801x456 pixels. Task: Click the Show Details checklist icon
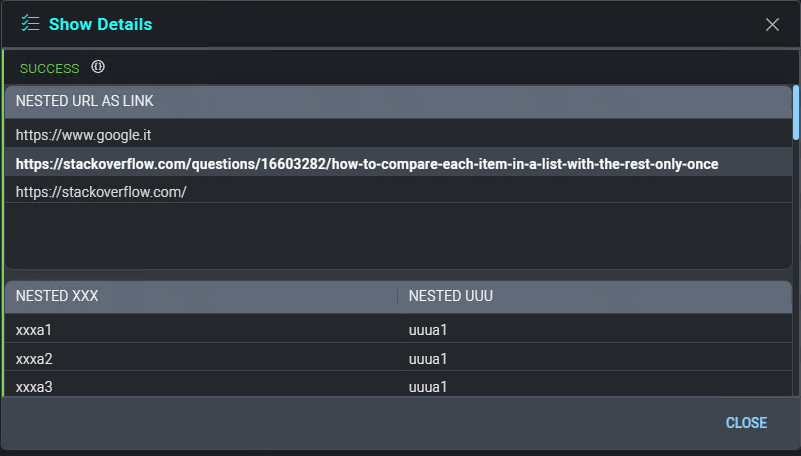click(x=30, y=24)
